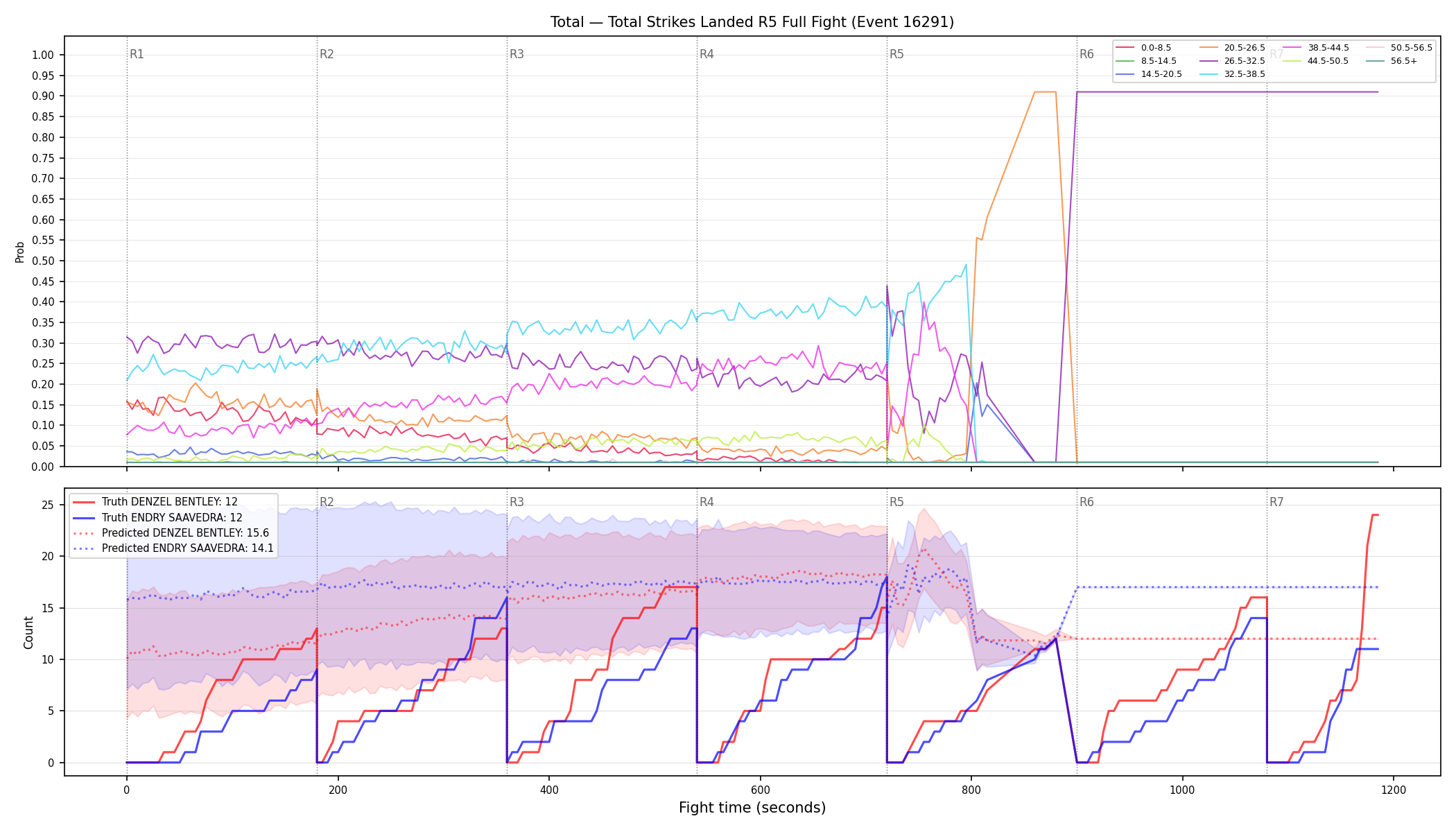Click the purple 26.5-32.5 legend line sample
Viewport: 1456px width, 832px height.
pyautogui.click(x=1208, y=61)
